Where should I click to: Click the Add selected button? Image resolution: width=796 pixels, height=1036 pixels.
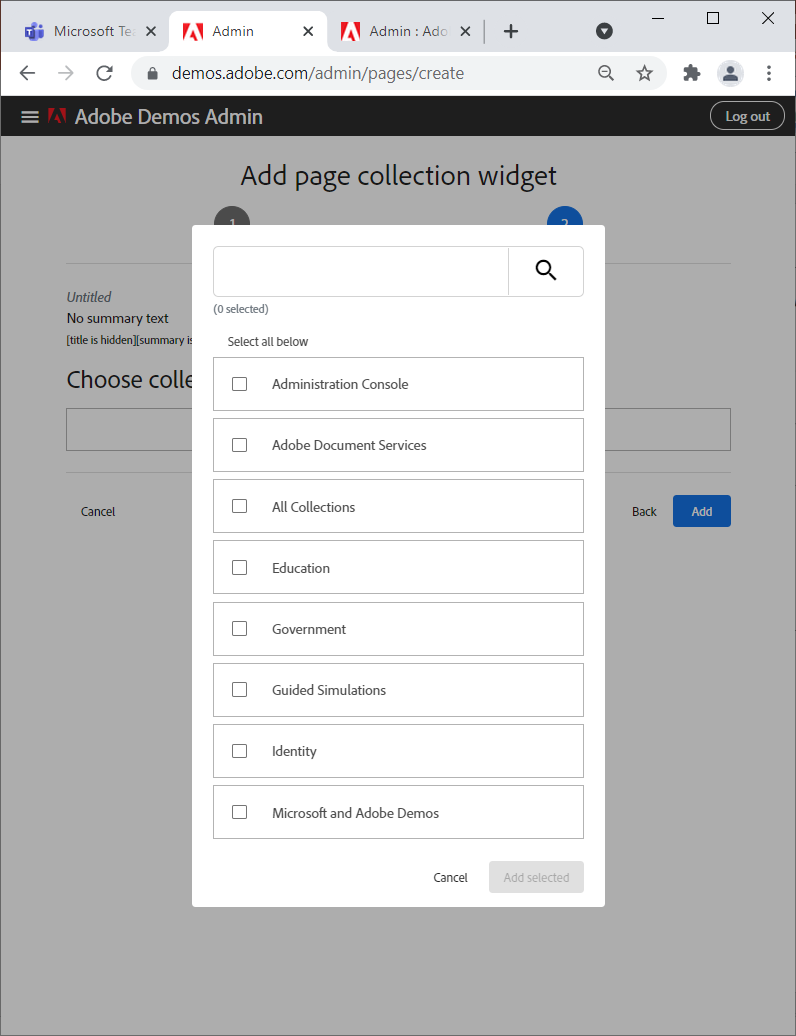point(536,877)
